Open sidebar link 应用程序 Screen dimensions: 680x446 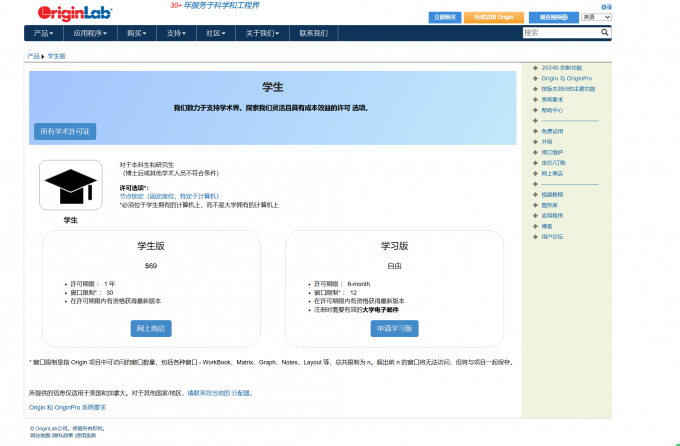(552, 216)
